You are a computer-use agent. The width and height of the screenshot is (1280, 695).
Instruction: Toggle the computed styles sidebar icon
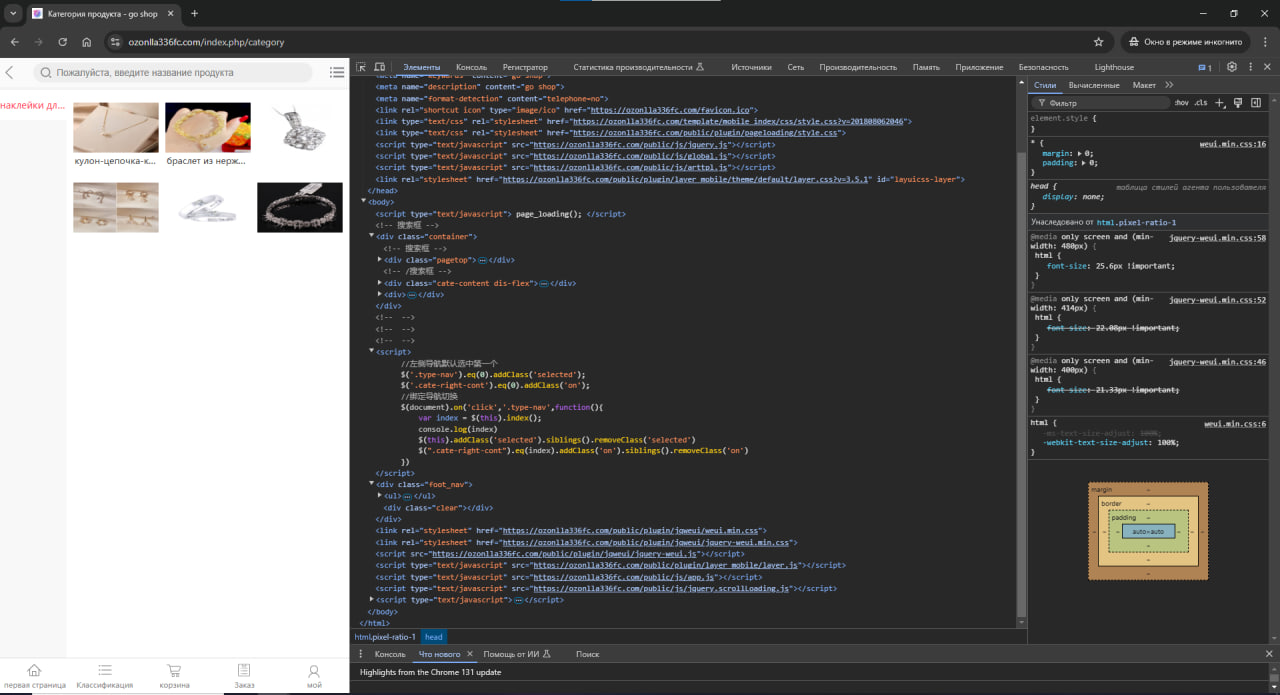coord(1255,103)
